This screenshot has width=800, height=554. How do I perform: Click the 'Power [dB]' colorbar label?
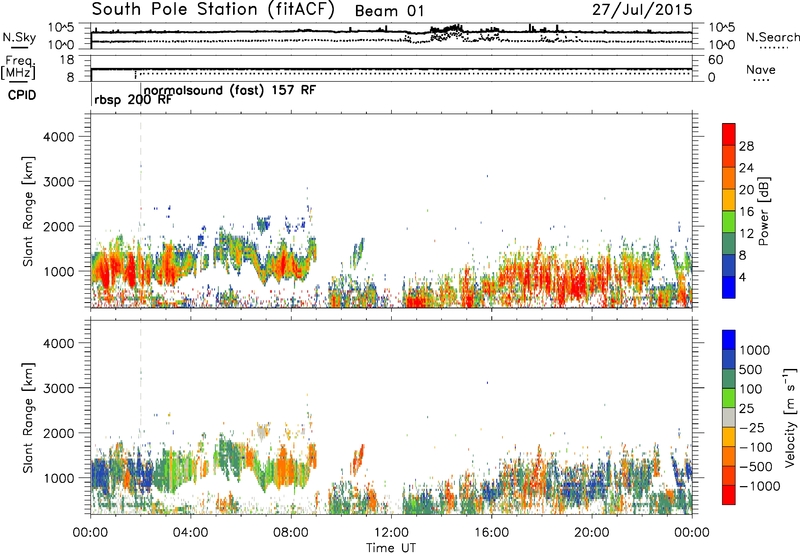pyautogui.click(x=763, y=211)
